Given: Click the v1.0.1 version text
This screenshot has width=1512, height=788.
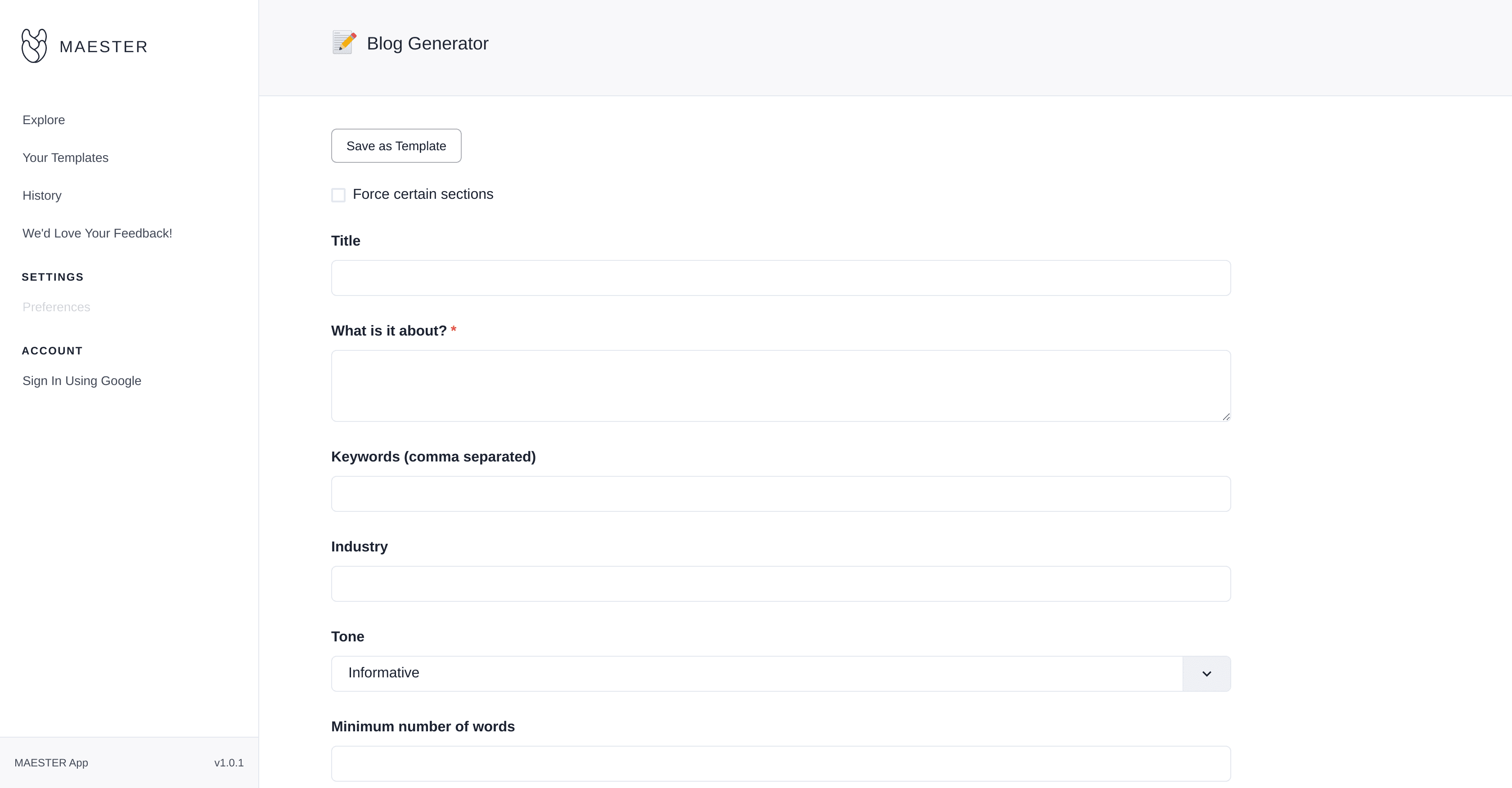Looking at the screenshot, I should (229, 763).
